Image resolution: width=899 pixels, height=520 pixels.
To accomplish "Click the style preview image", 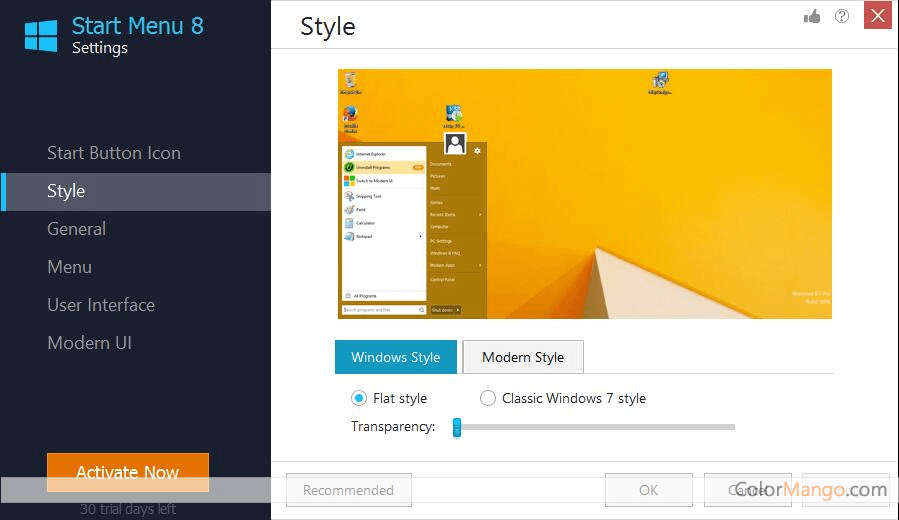I will click(584, 193).
